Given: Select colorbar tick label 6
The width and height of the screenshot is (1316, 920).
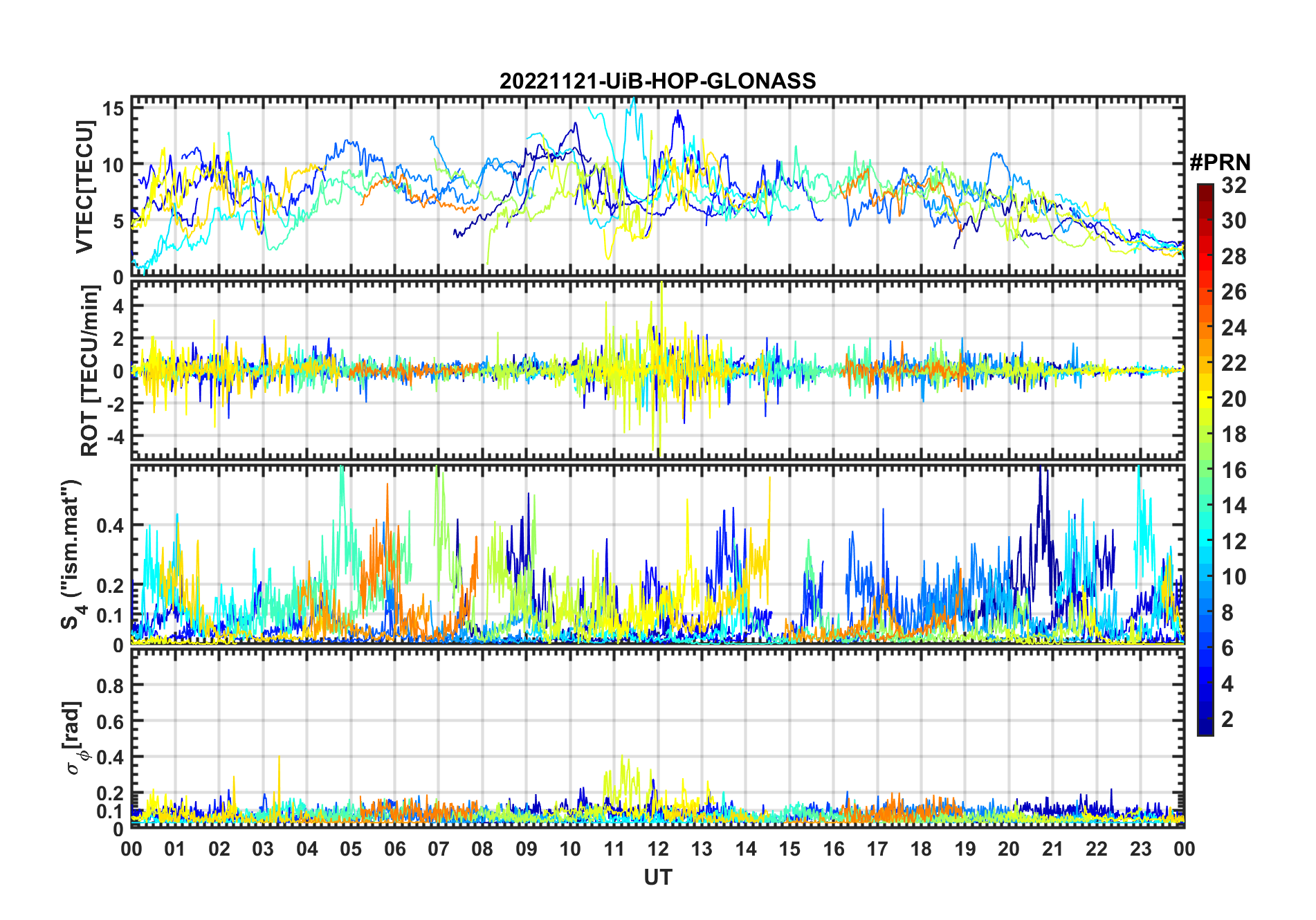Looking at the screenshot, I should point(1227,648).
